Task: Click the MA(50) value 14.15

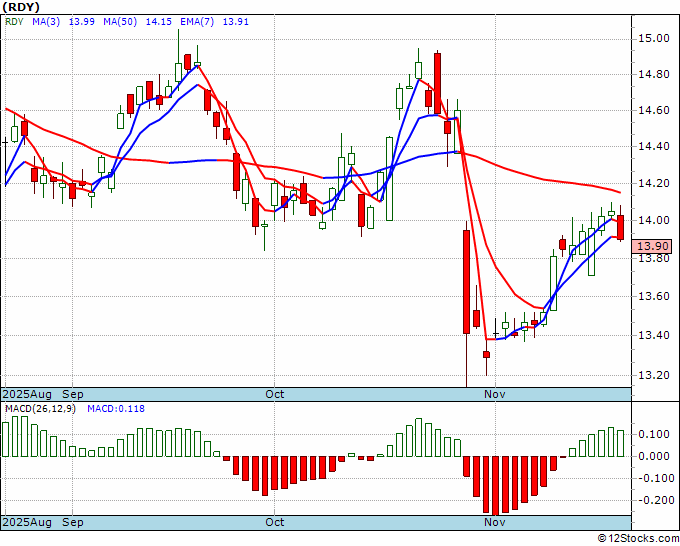Action: coord(158,22)
